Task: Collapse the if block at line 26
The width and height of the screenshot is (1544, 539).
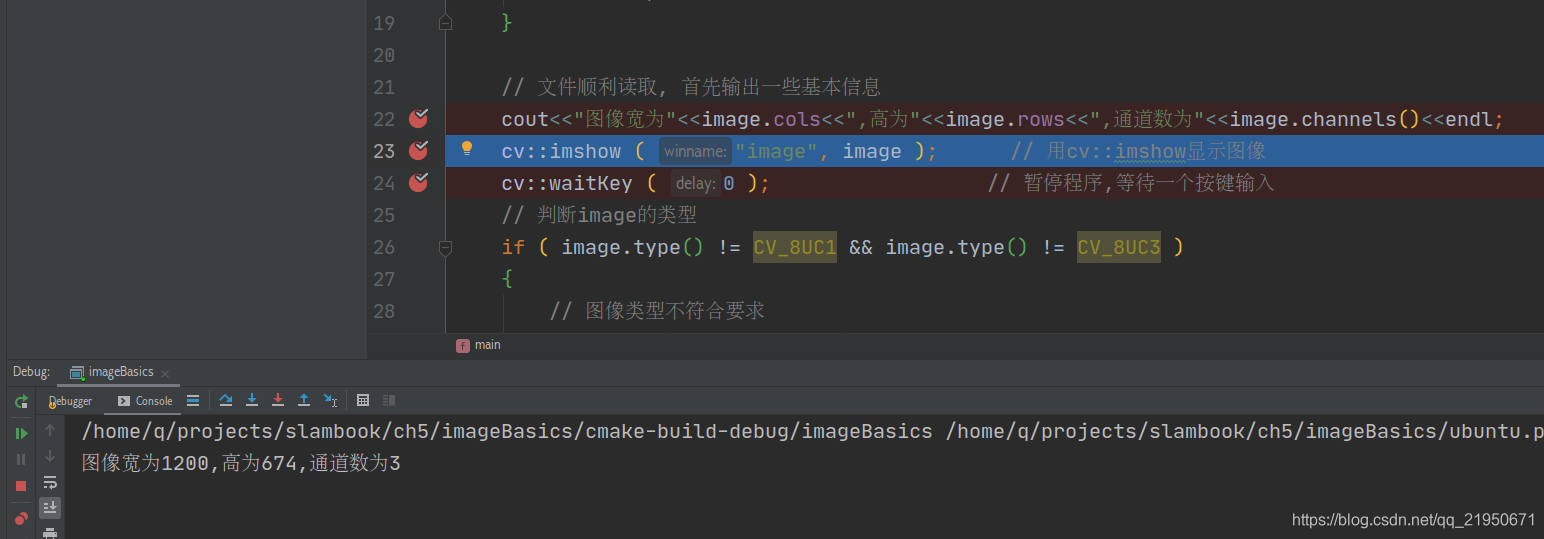Action: pos(446,247)
